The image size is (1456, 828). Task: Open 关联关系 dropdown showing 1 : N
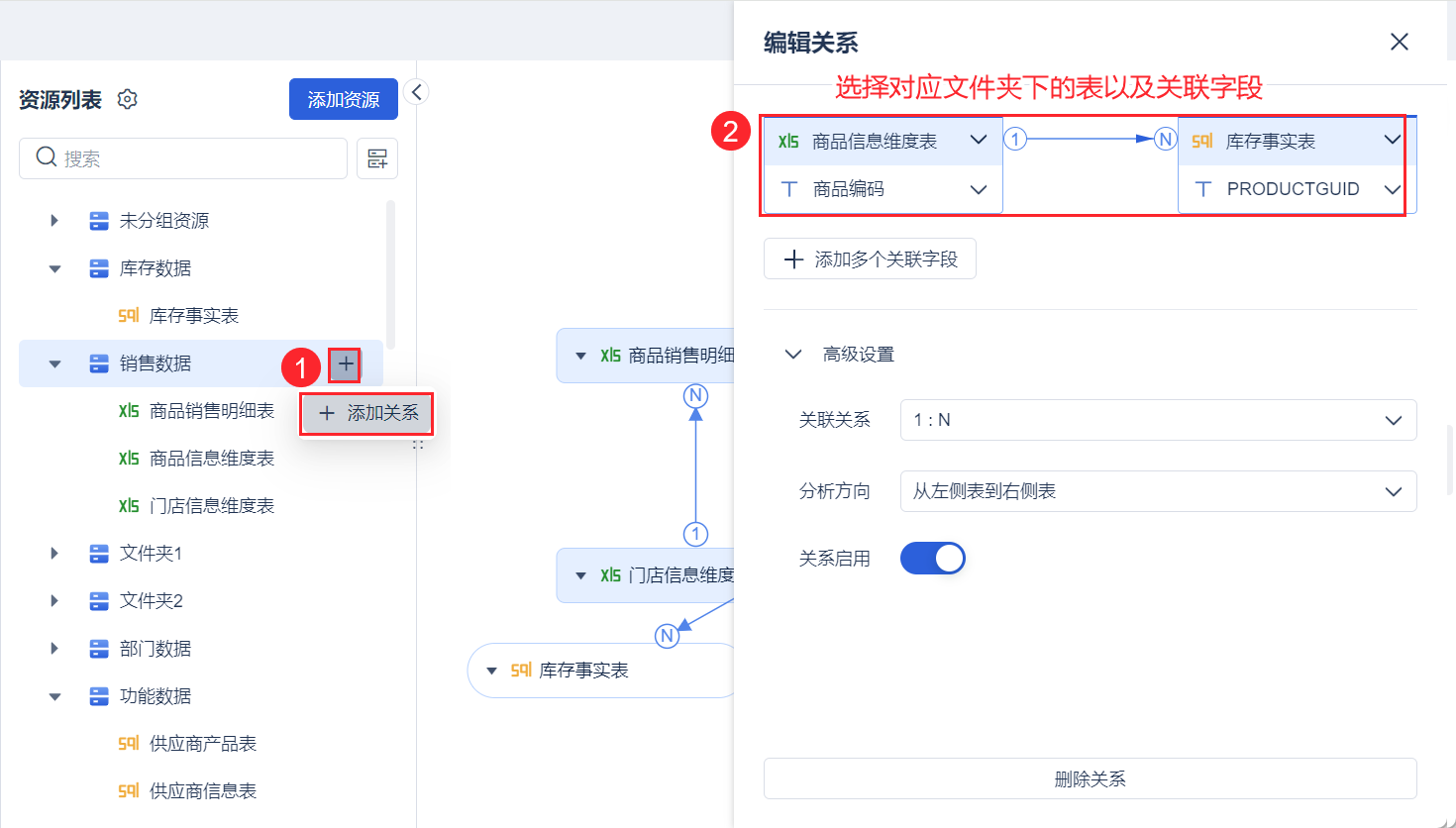click(1158, 420)
